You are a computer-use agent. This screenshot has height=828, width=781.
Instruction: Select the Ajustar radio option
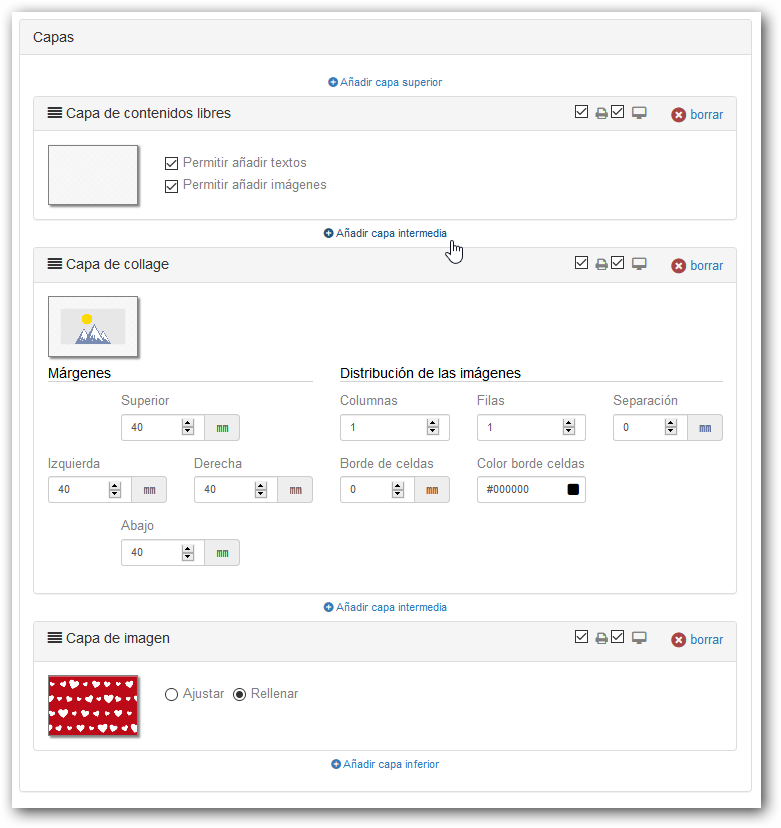pos(171,694)
